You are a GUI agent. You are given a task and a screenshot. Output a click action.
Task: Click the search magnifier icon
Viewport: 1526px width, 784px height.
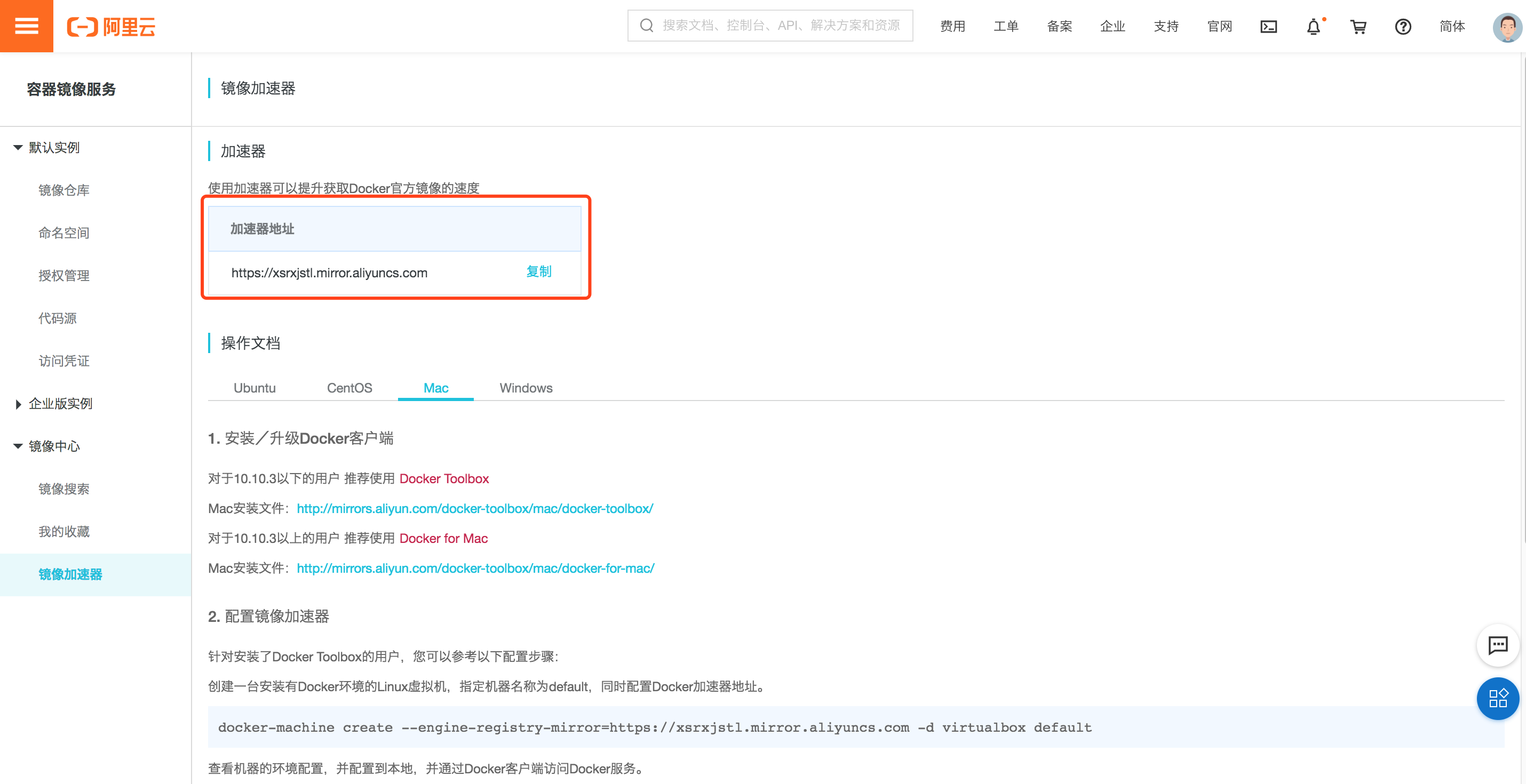click(x=646, y=26)
